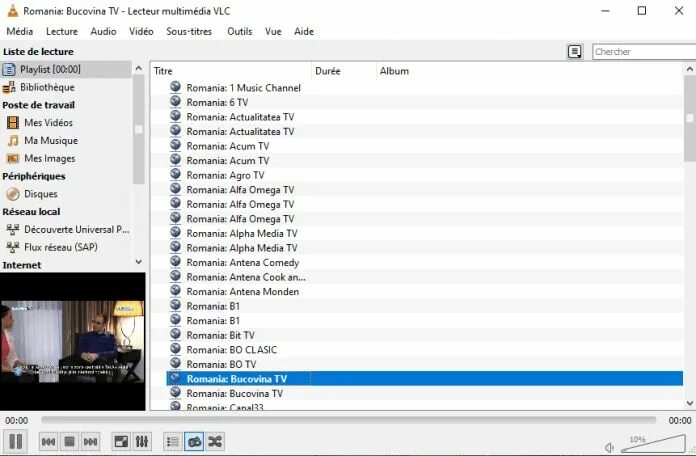Screen dimensions: 696x456
Task: Open the Sous-titres menu
Action: click(189, 32)
